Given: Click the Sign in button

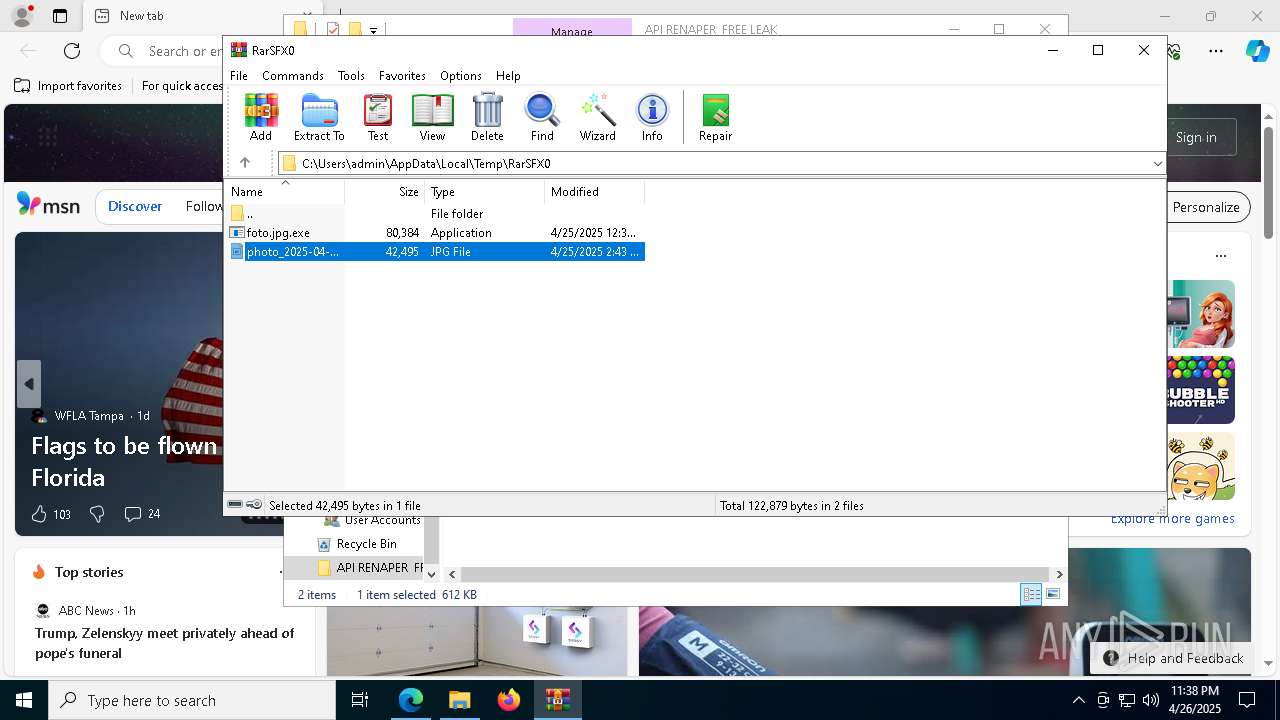Looking at the screenshot, I should pyautogui.click(x=1196, y=137).
